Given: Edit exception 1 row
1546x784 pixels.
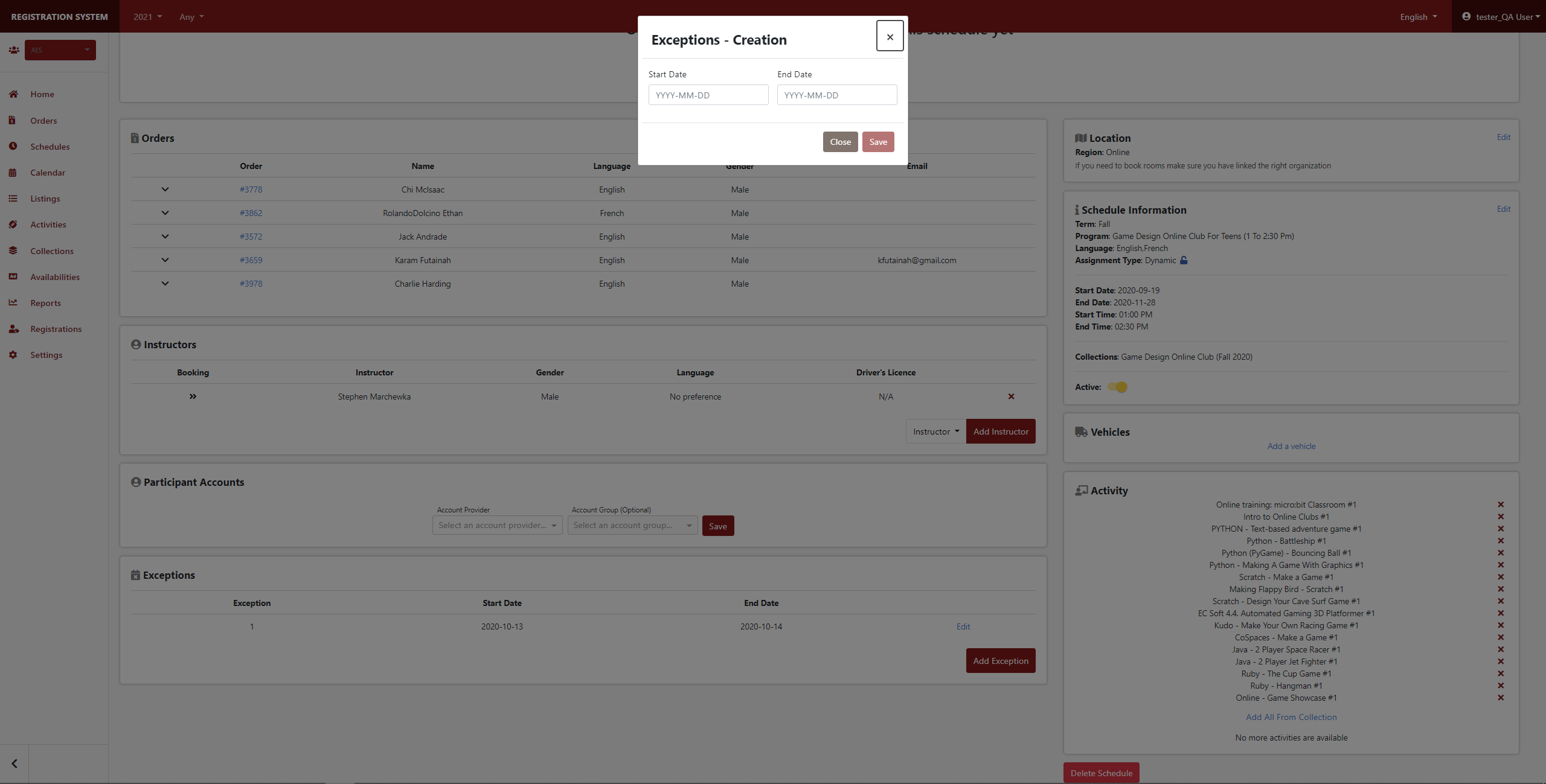Looking at the screenshot, I should (963, 626).
